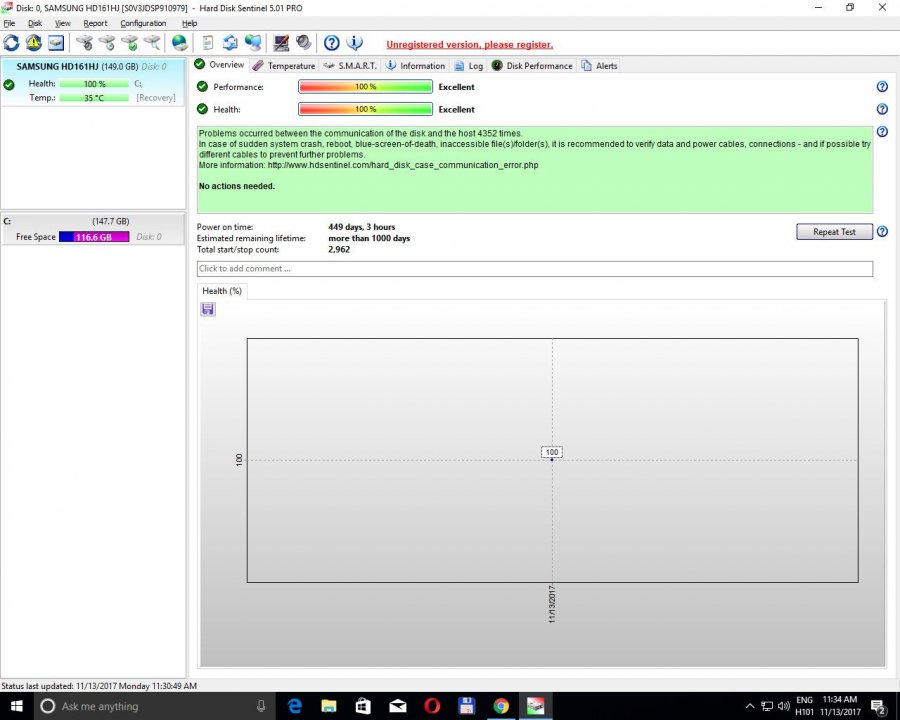
Task: Open Google Chrome from the taskbar
Action: point(501,706)
